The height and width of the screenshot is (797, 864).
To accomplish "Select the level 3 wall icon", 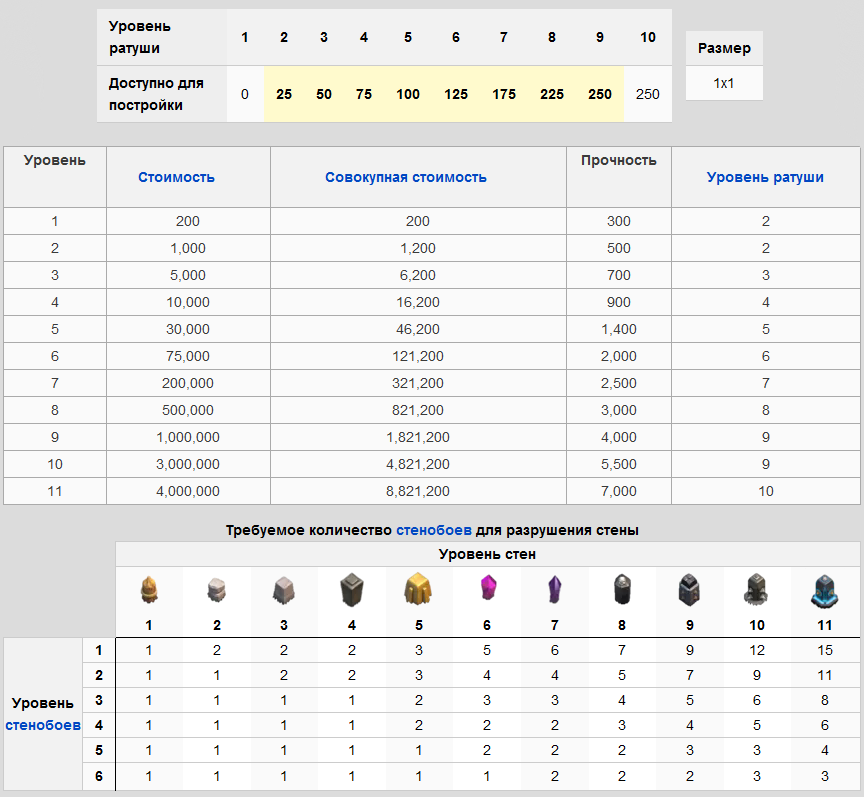I will [283, 591].
